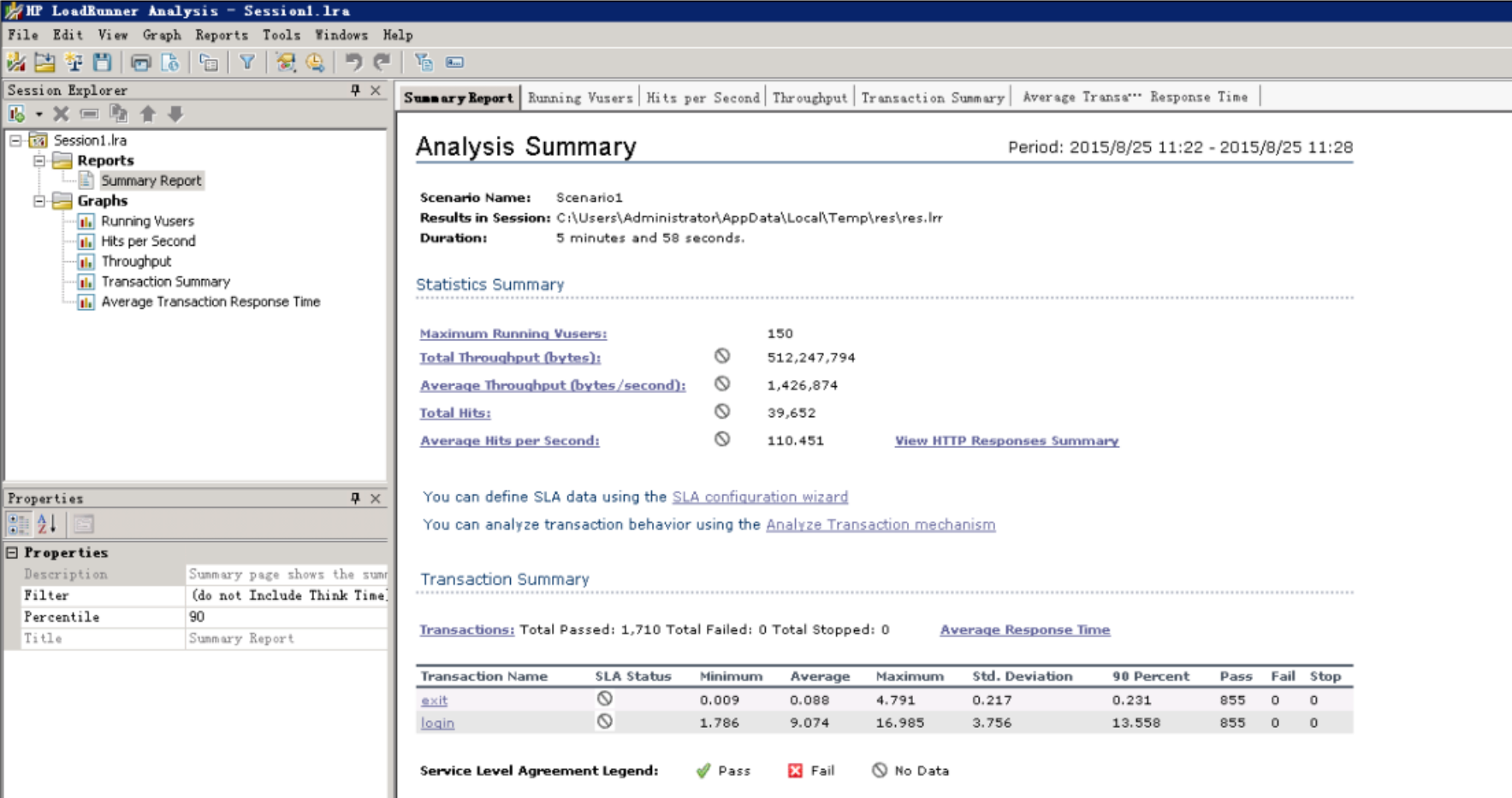Pin the Session Explorer panel
This screenshot has height=798, width=1512.
click(x=355, y=90)
